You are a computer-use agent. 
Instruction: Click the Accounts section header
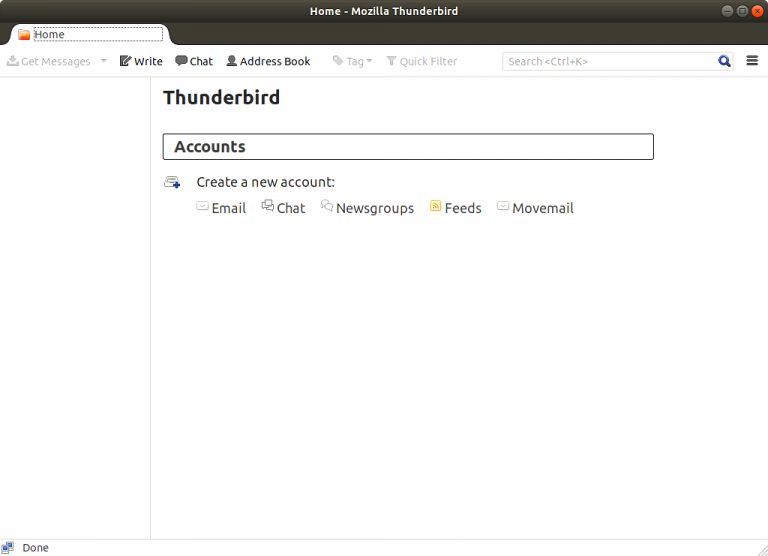pyautogui.click(x=408, y=146)
